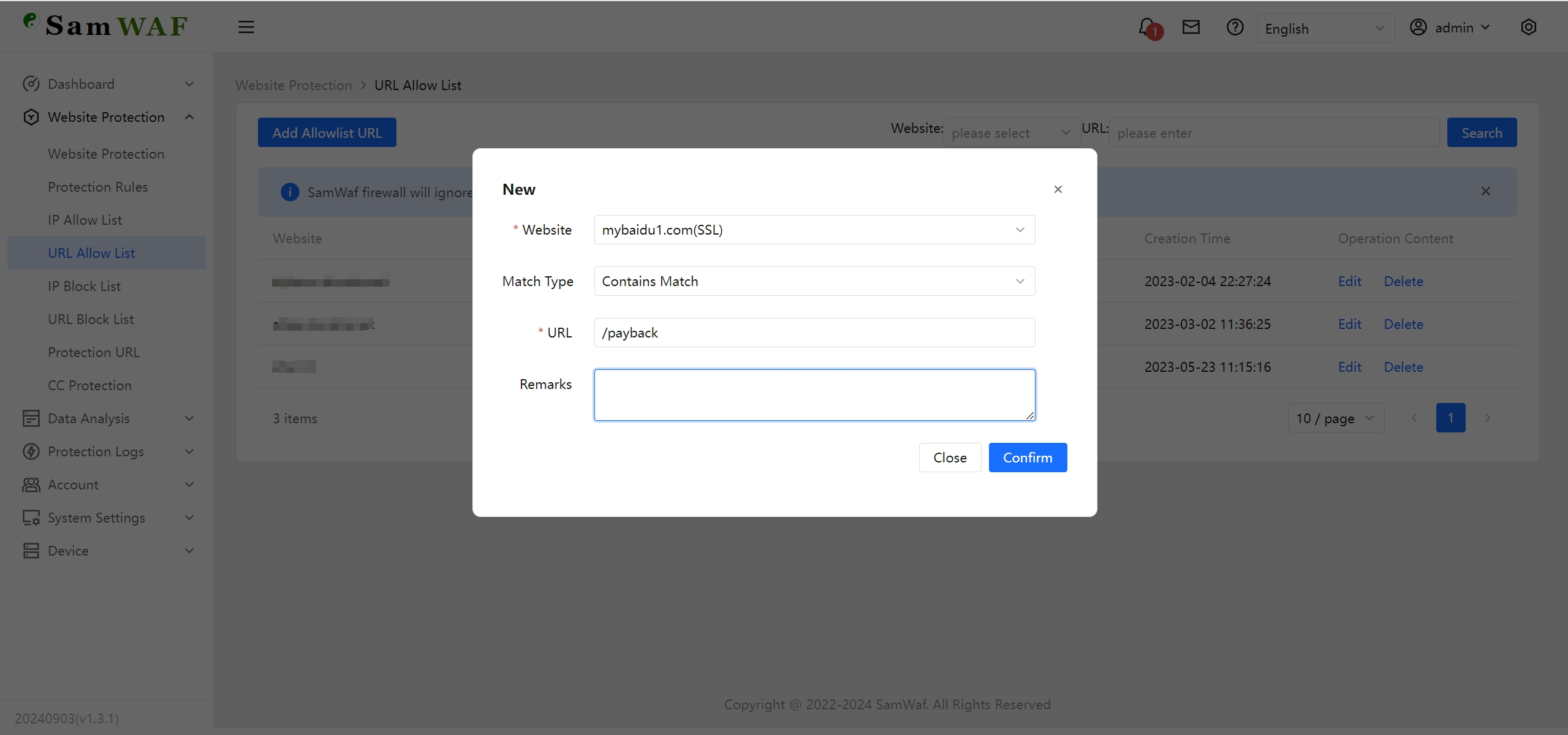The height and width of the screenshot is (735, 1568).
Task: Select the Protection Logs shield icon
Action: pos(32,451)
